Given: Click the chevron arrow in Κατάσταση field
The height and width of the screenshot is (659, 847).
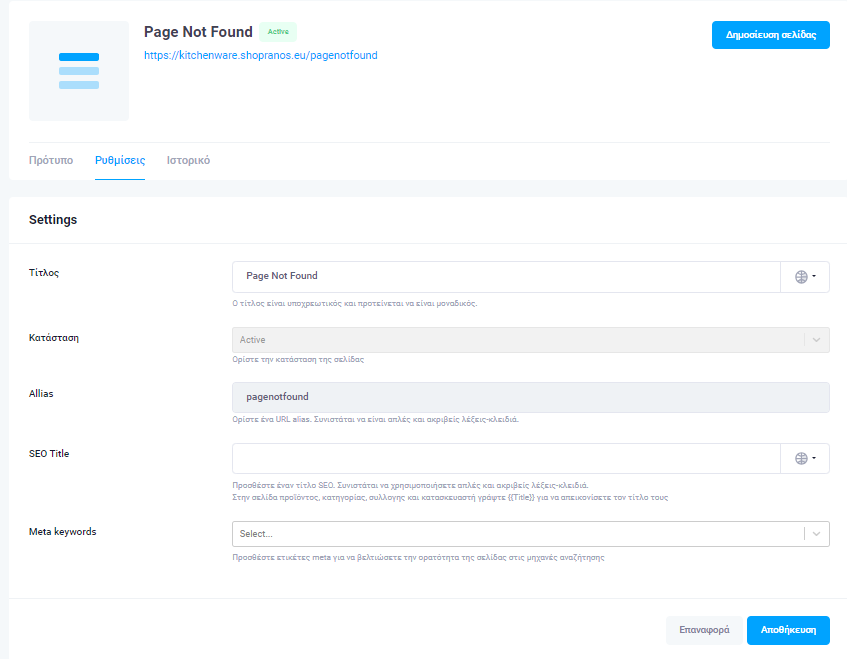Looking at the screenshot, I should click(x=817, y=340).
